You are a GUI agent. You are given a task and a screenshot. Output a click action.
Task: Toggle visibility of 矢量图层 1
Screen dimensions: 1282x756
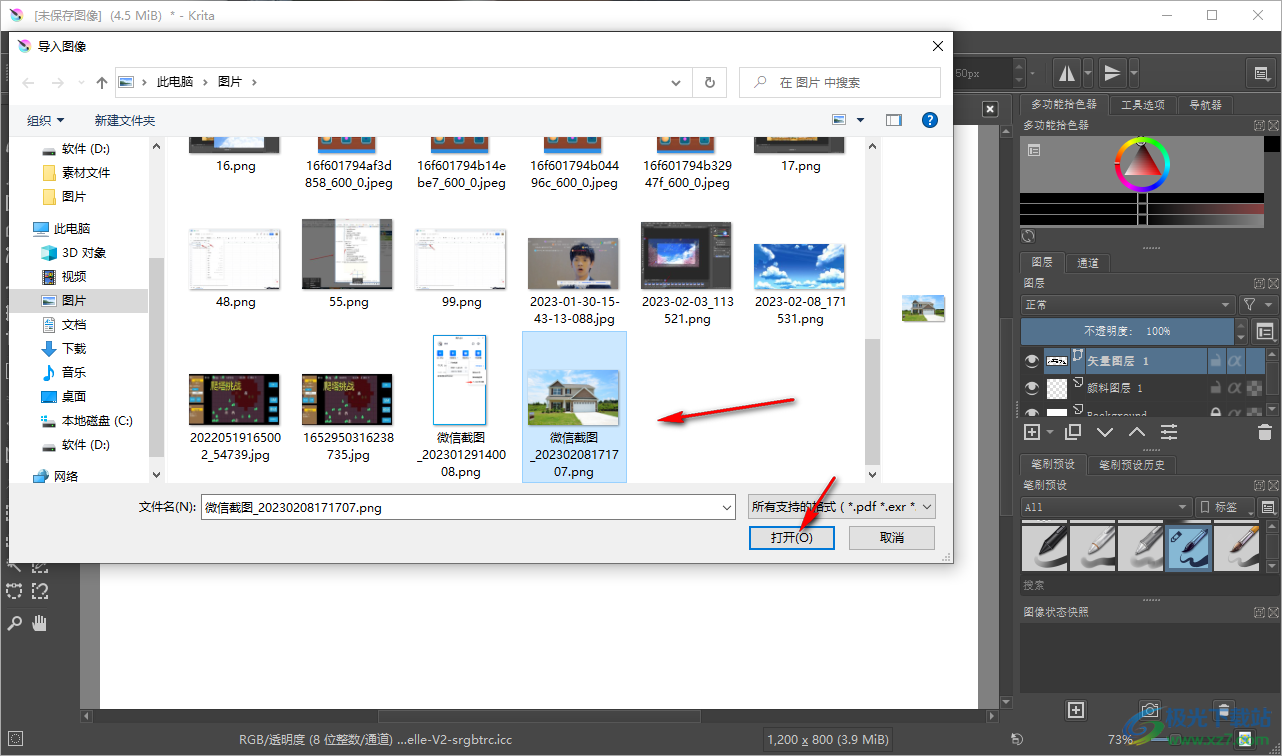[1032, 360]
